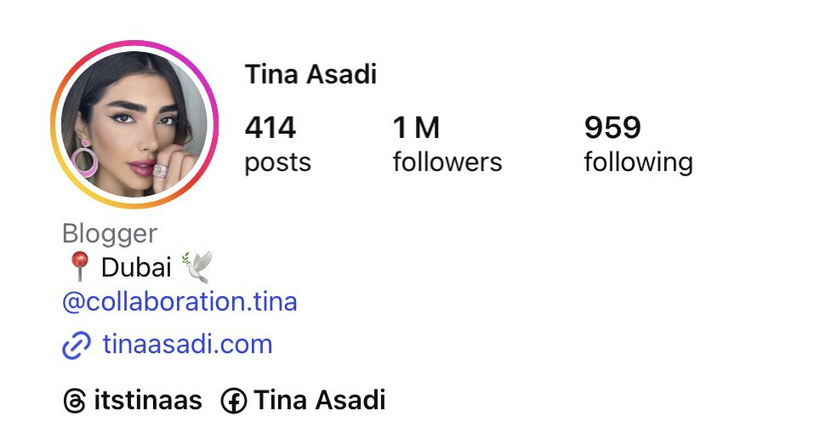
Task: Open the itstinaas Threads handle
Action: [147, 401]
